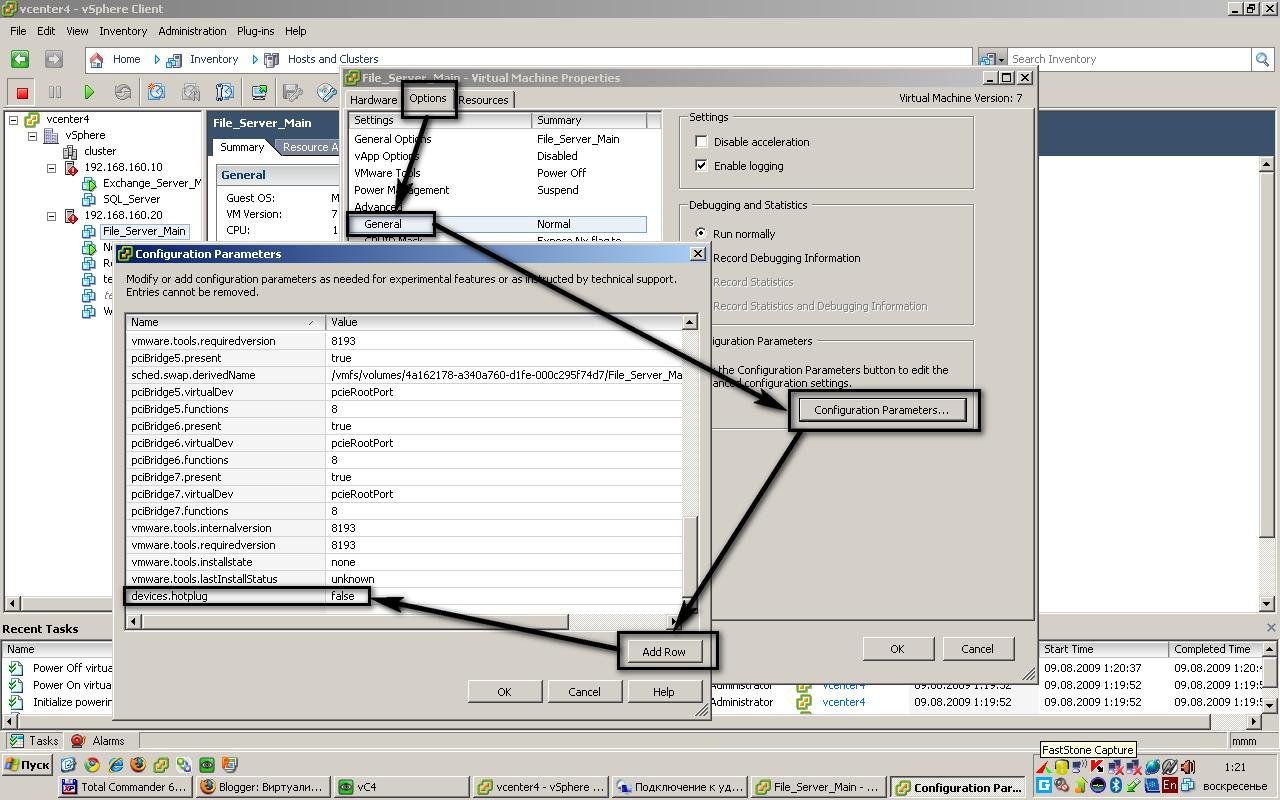Click the Пуск Start button
The width and height of the screenshot is (1280, 800).
[27, 765]
